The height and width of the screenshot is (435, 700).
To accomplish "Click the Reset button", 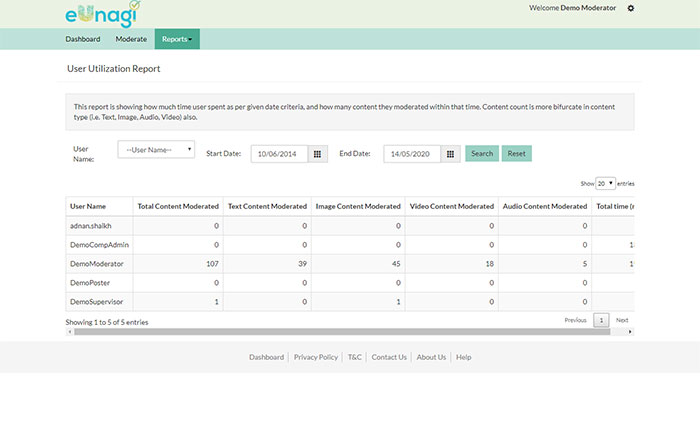I will [517, 154].
